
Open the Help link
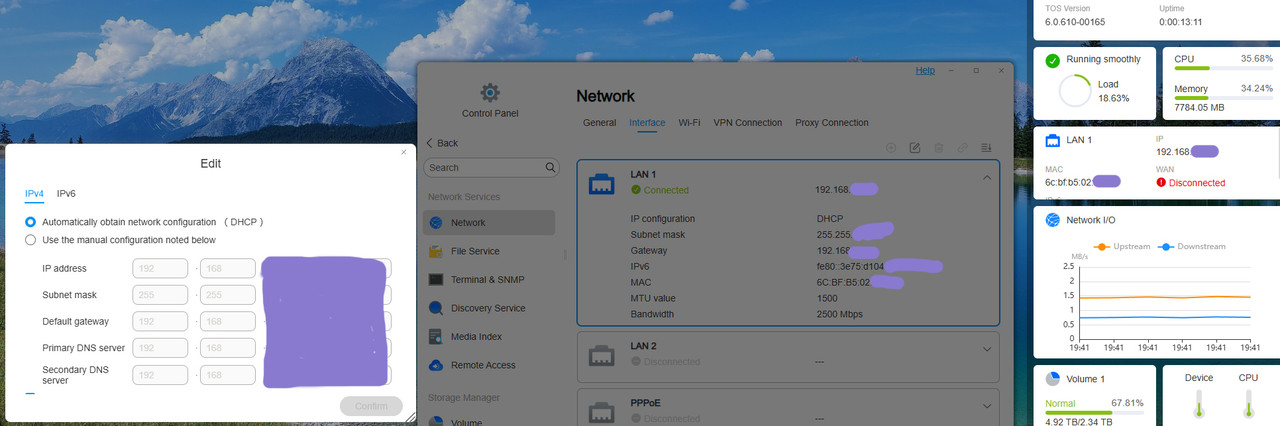point(926,71)
